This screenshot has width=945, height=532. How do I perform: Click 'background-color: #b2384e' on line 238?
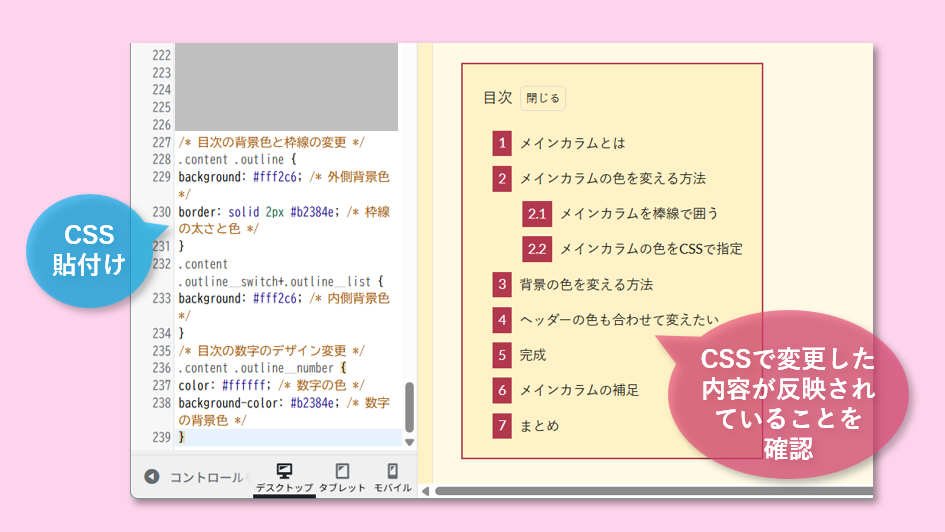[x=256, y=403]
